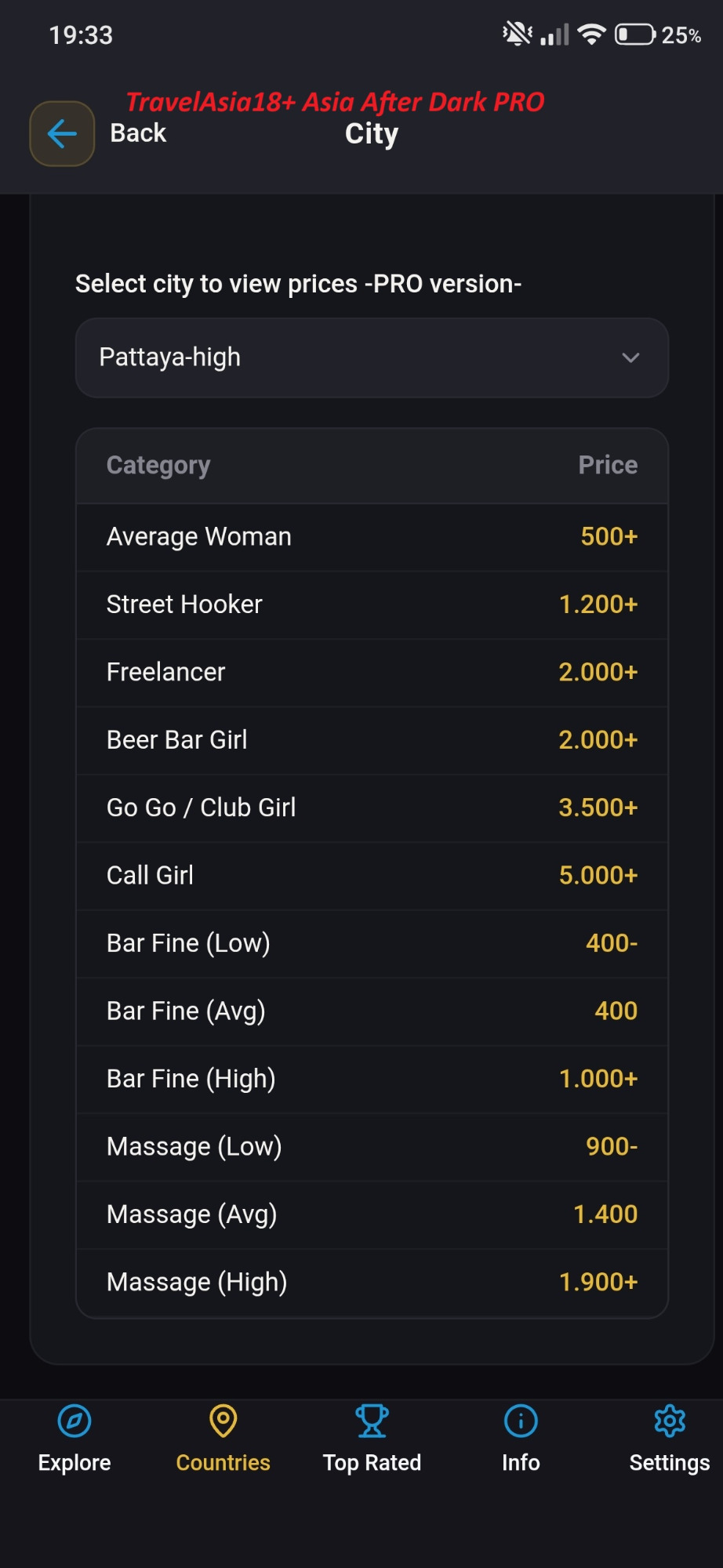Click the Back text label
The image size is (723, 1568).
click(138, 133)
